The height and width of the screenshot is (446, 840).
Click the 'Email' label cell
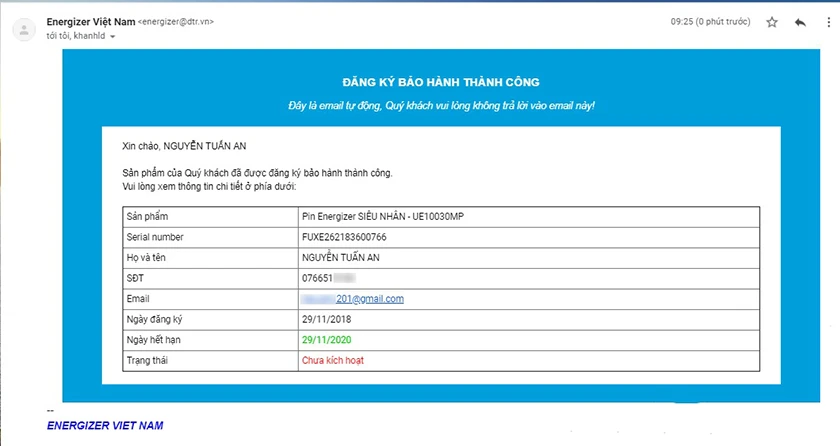pyautogui.click(x=211, y=299)
